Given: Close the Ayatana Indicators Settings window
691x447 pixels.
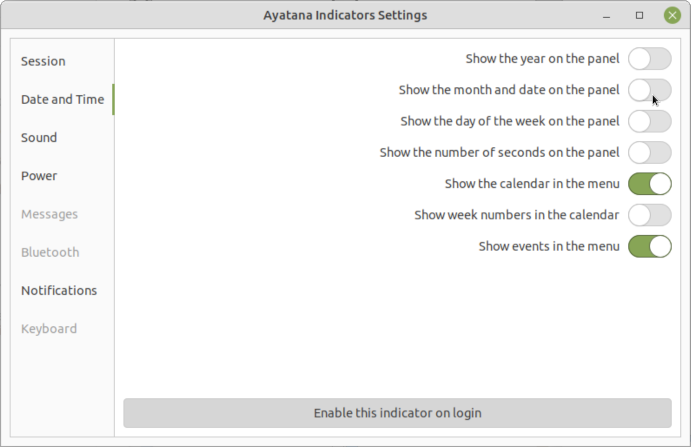Looking at the screenshot, I should tap(672, 15).
